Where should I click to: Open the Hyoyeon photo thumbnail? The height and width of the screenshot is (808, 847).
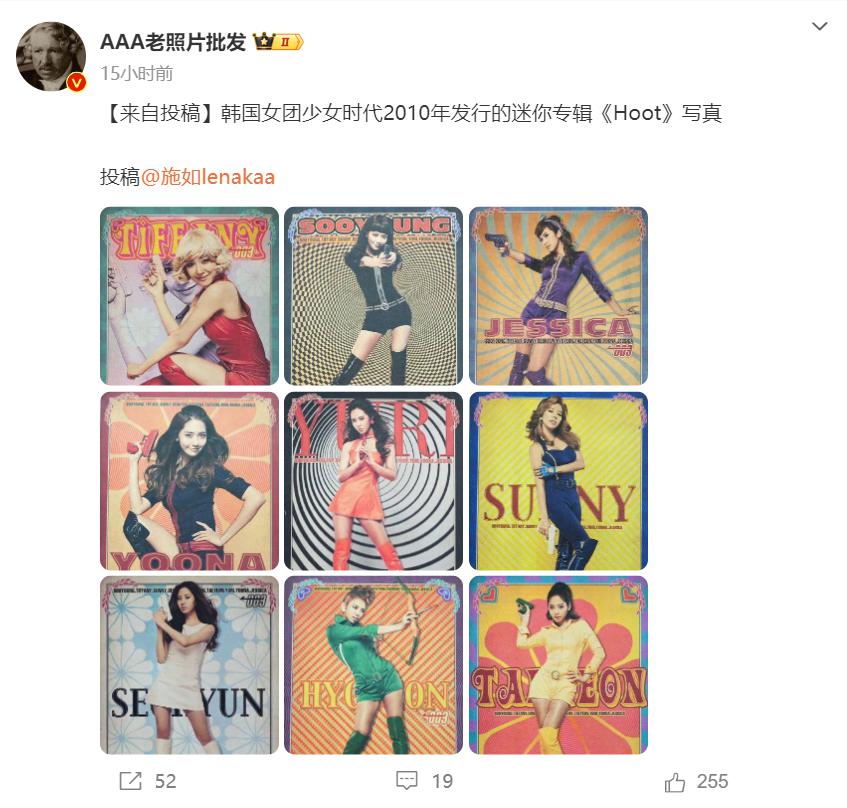click(373, 665)
